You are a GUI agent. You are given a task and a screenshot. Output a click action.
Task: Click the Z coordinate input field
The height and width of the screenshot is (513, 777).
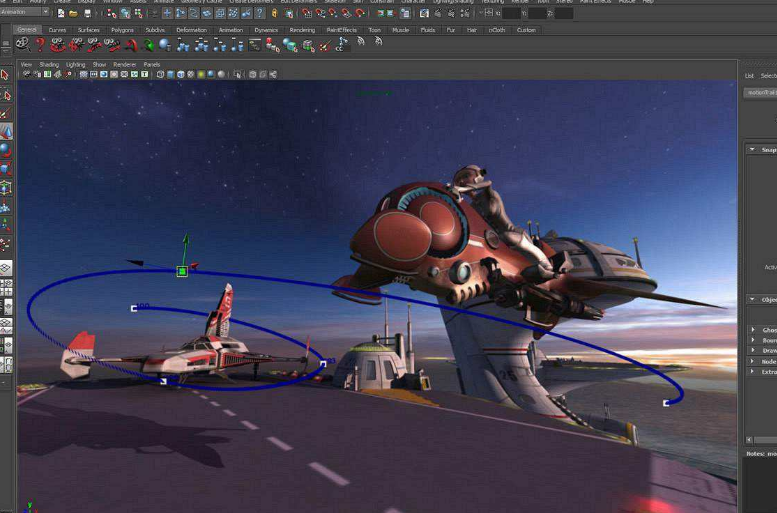coord(564,13)
